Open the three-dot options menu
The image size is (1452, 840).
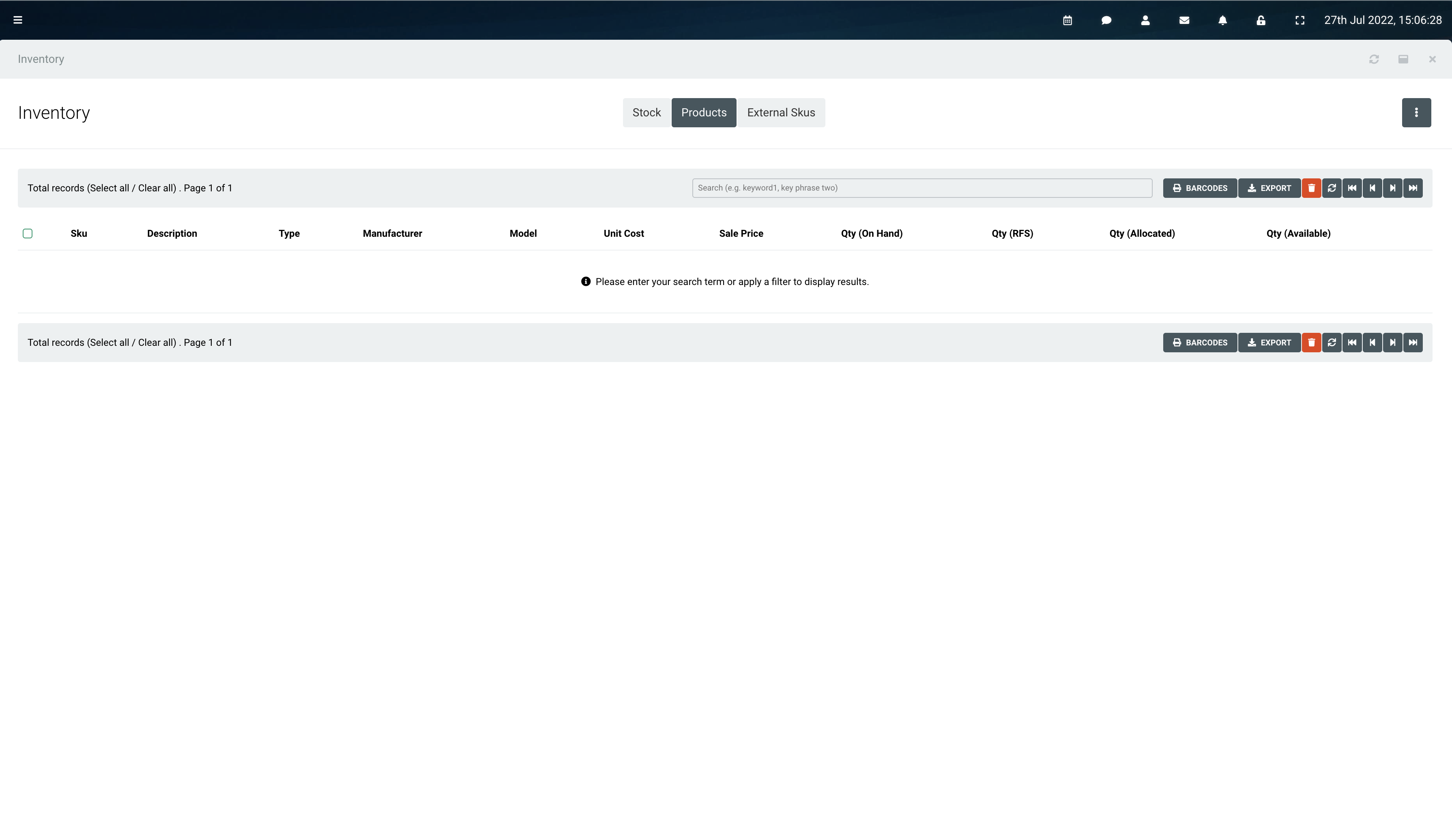(x=1416, y=112)
